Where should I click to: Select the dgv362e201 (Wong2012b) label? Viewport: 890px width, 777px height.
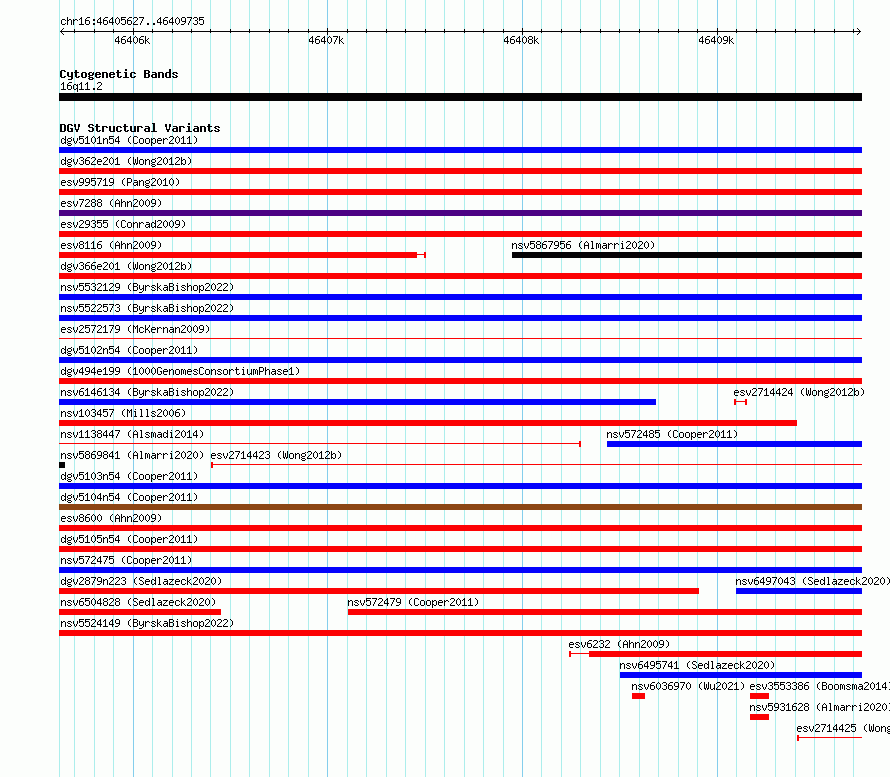(126, 161)
